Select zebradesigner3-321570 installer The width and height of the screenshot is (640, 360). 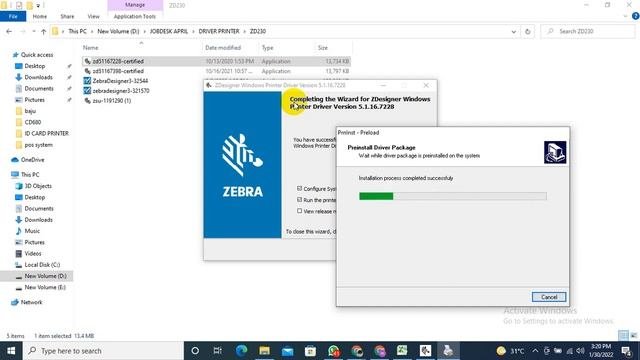click(x=120, y=91)
